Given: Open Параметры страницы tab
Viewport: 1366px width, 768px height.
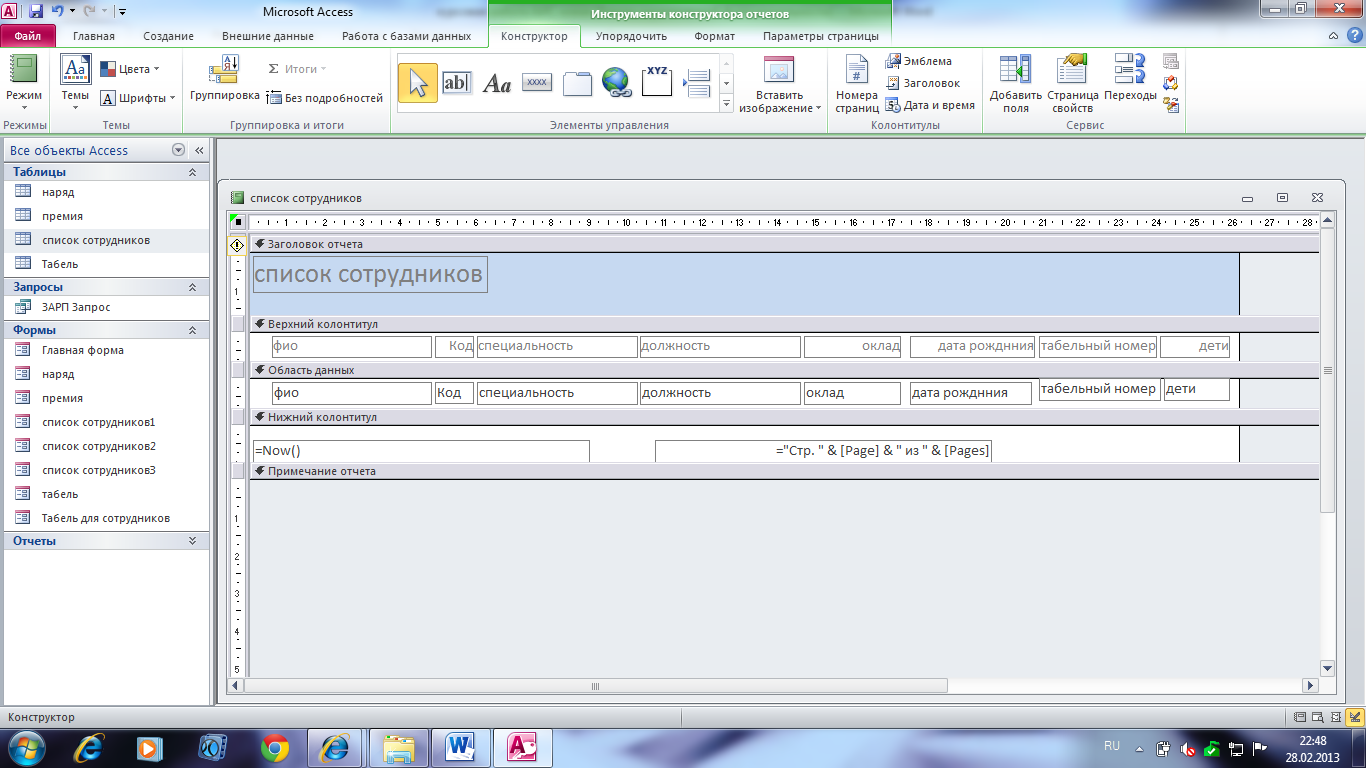Looking at the screenshot, I should [x=820, y=36].
